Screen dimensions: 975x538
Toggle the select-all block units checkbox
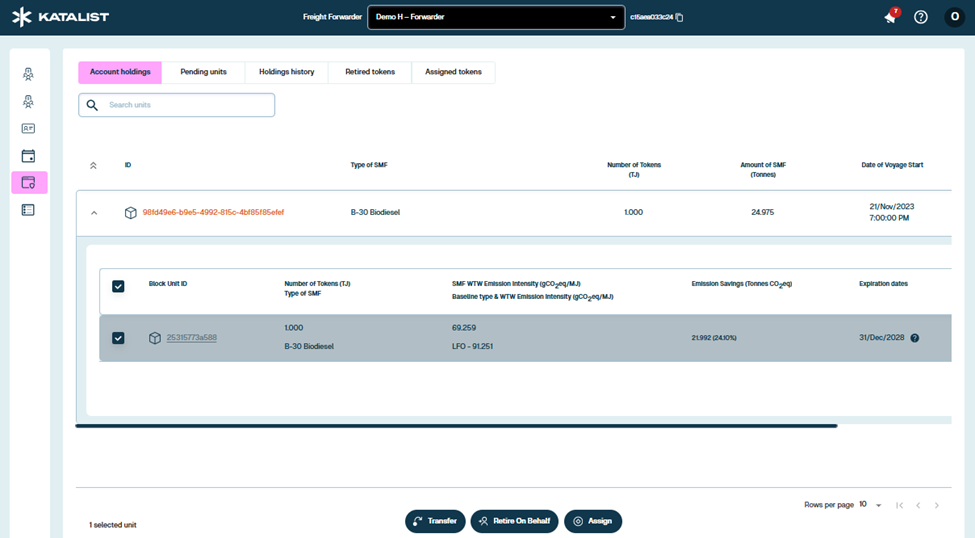tap(118, 286)
